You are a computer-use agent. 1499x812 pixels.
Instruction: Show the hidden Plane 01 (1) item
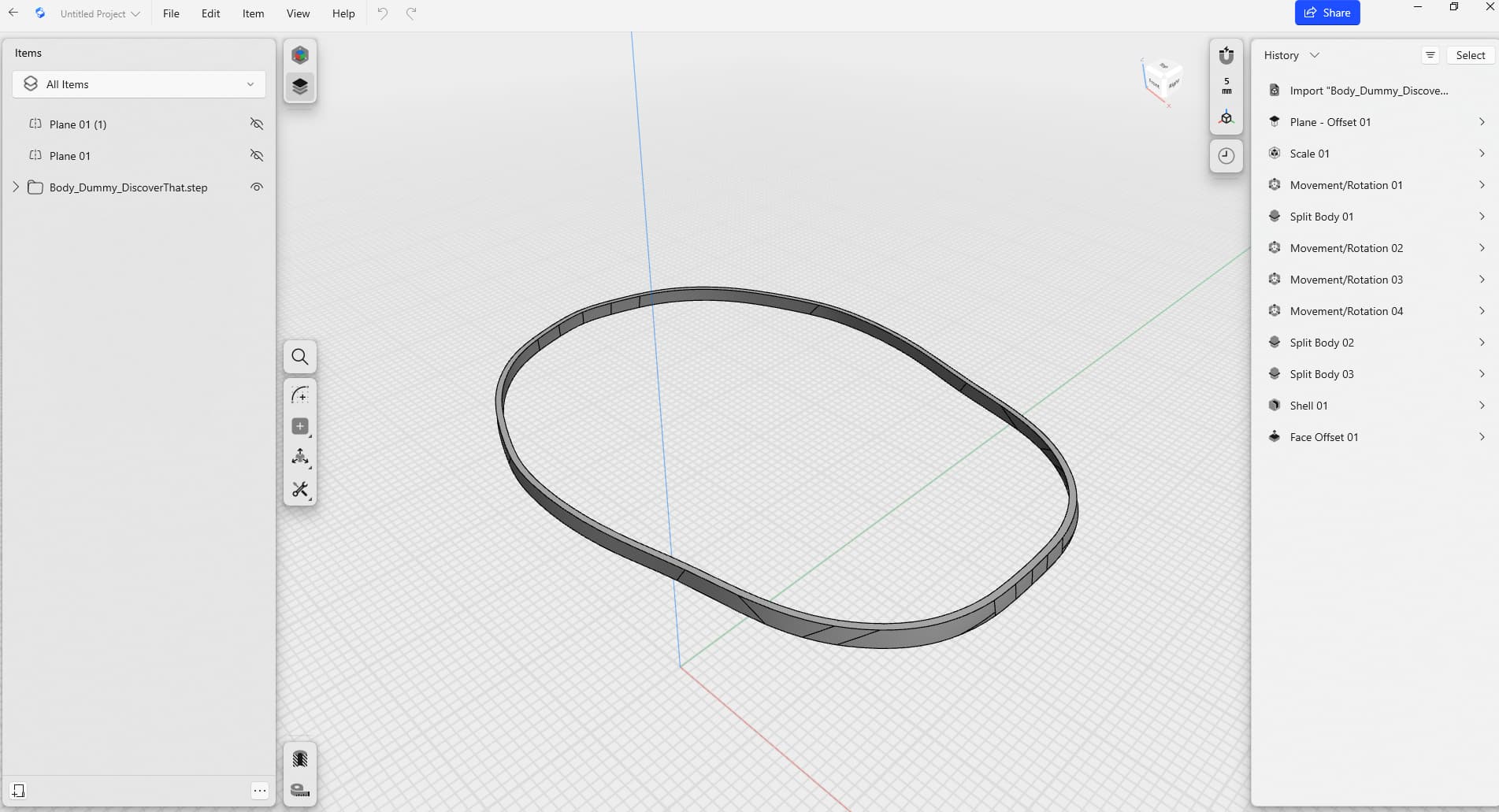click(x=257, y=124)
